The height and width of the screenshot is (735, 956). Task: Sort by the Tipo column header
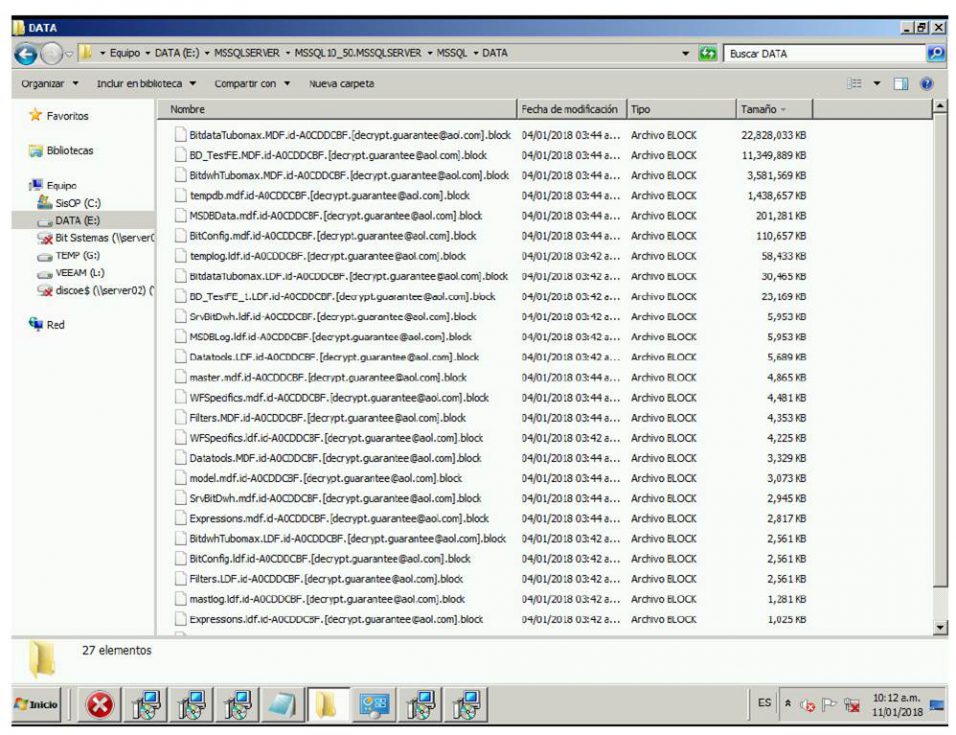(682, 109)
